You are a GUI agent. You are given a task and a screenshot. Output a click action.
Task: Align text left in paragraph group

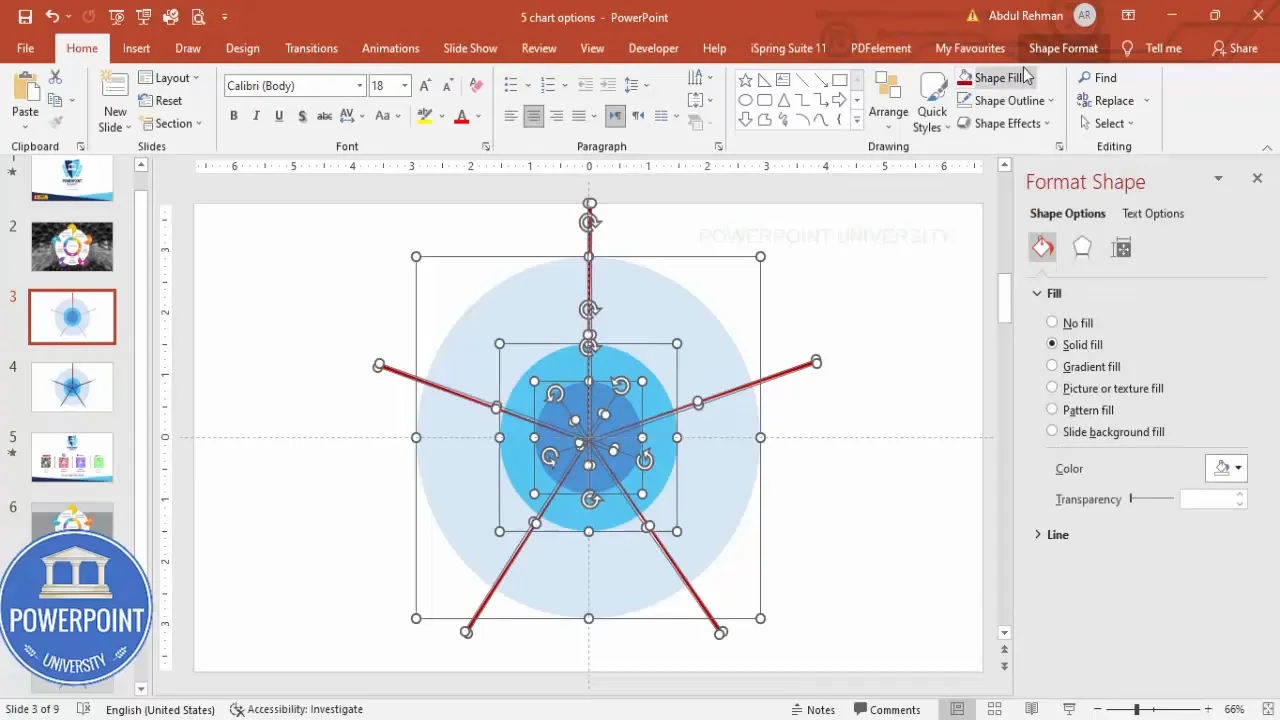(510, 116)
